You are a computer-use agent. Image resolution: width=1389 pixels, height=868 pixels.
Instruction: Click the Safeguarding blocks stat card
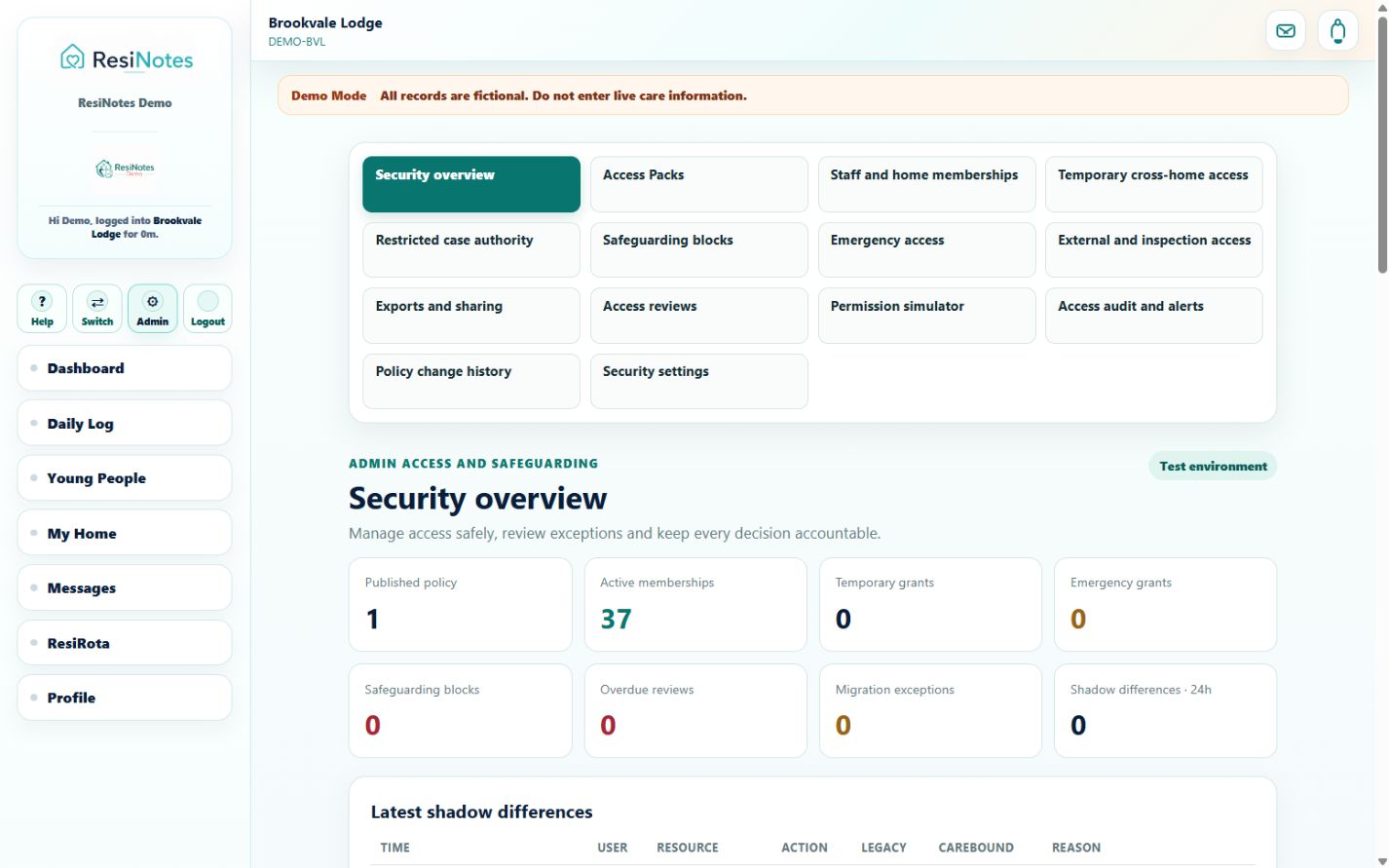pyautogui.click(x=461, y=711)
